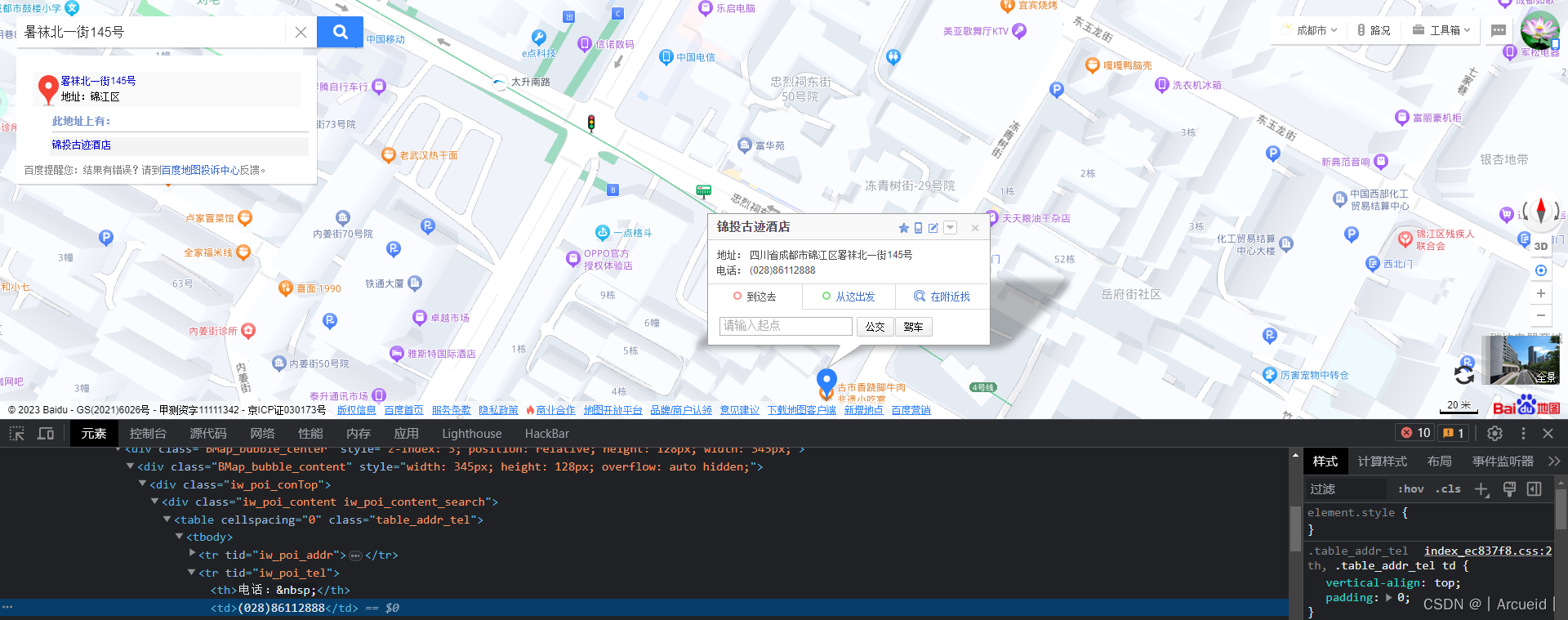The height and width of the screenshot is (620, 1568).
Task: Select the 到这去 tab
Action: point(755,297)
